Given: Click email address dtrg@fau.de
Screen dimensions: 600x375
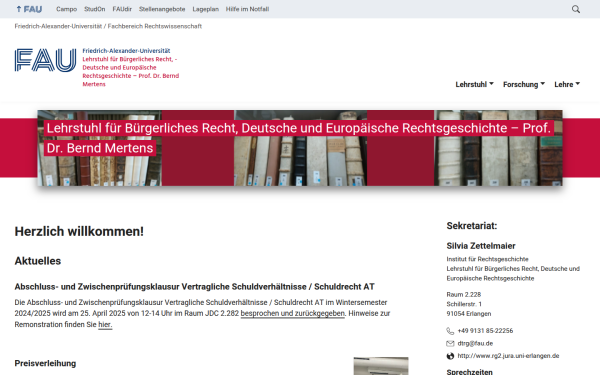Looking at the screenshot, I should 475,344.
